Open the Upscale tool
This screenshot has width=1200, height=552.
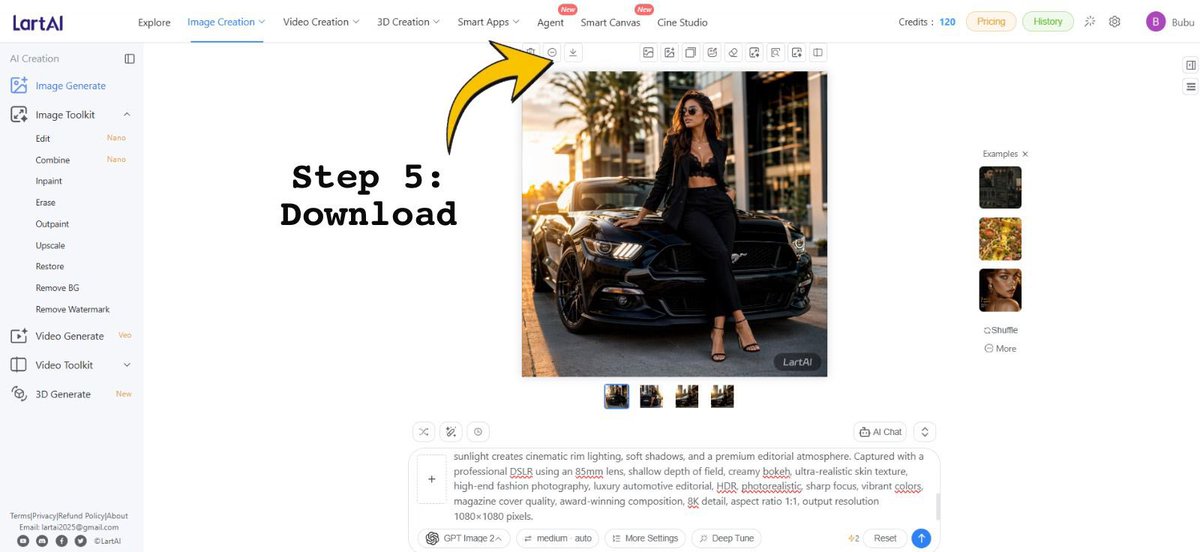coord(50,245)
